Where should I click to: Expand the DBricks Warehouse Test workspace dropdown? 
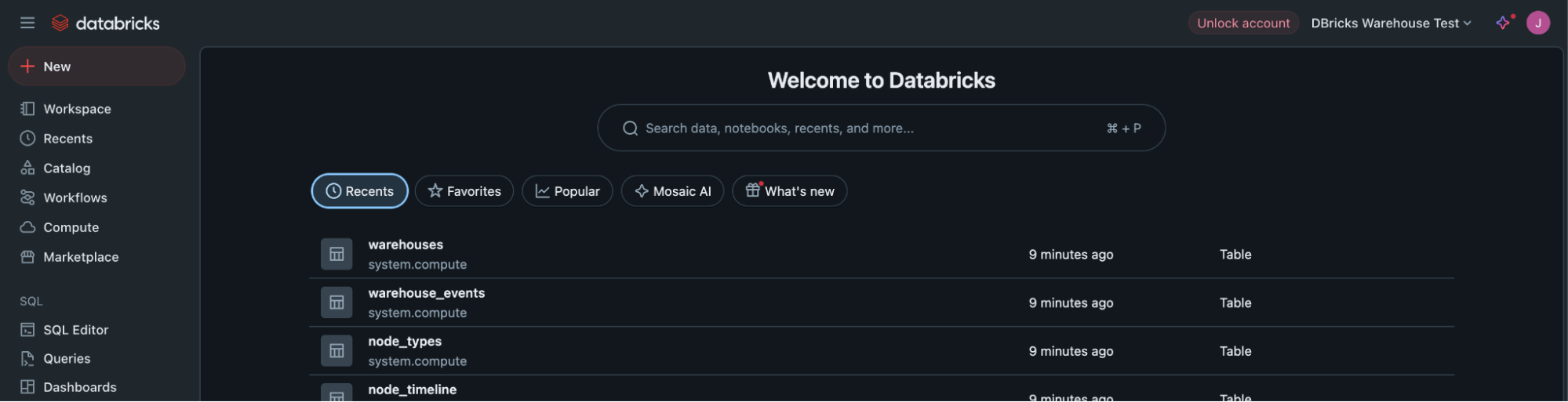pos(1391,24)
